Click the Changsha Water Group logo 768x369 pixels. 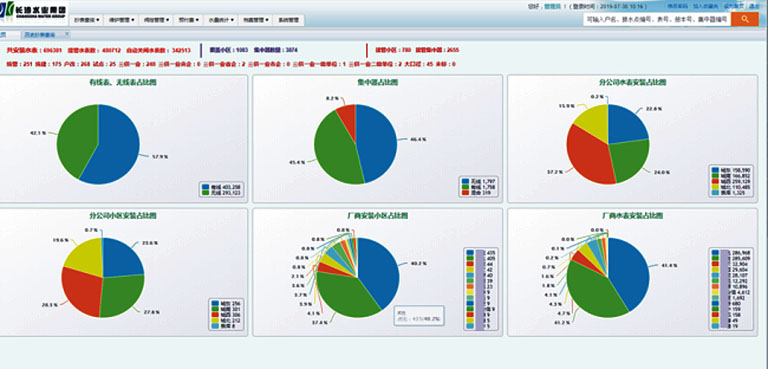click(33, 11)
